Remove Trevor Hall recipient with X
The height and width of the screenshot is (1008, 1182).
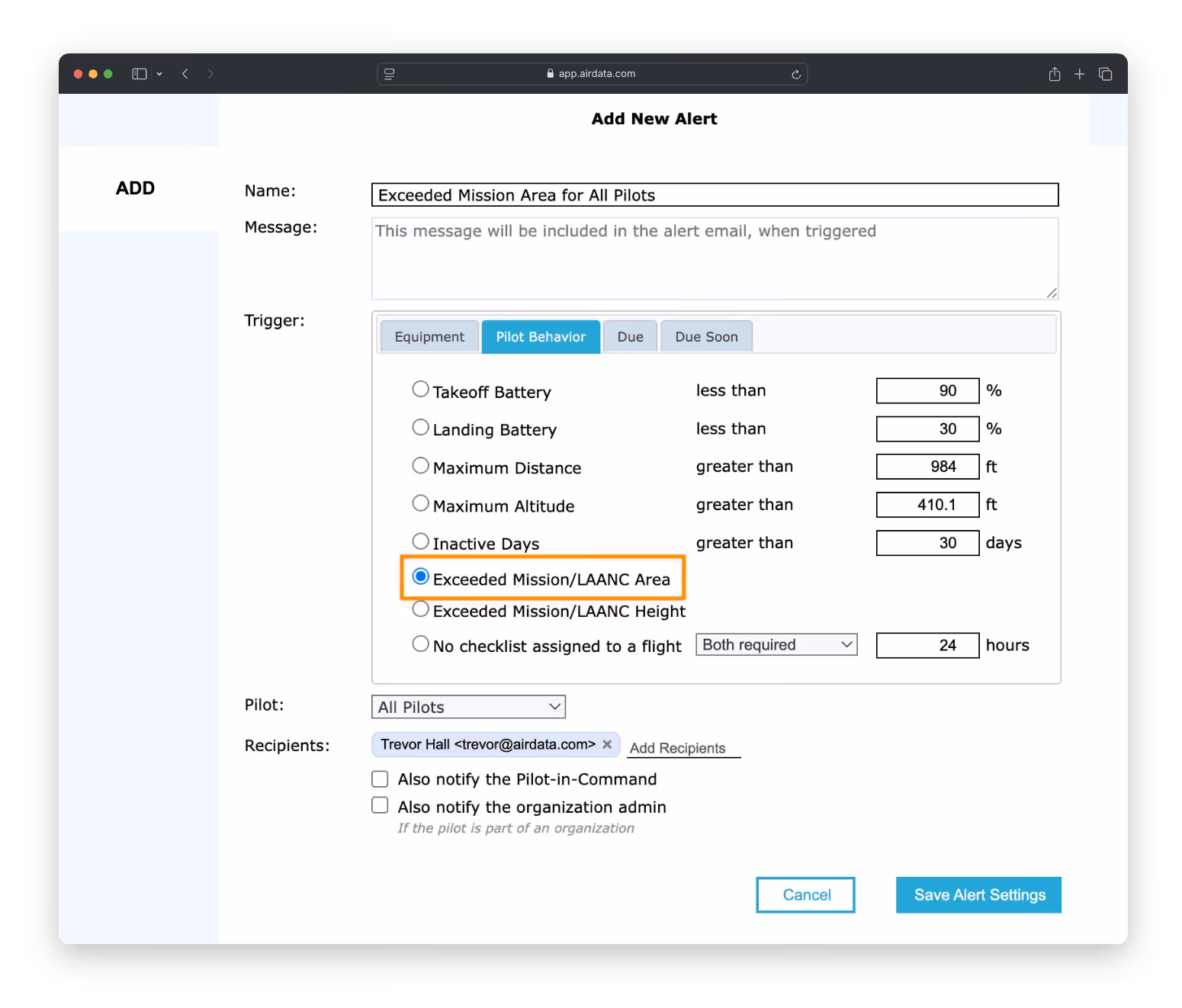pyautogui.click(x=607, y=744)
